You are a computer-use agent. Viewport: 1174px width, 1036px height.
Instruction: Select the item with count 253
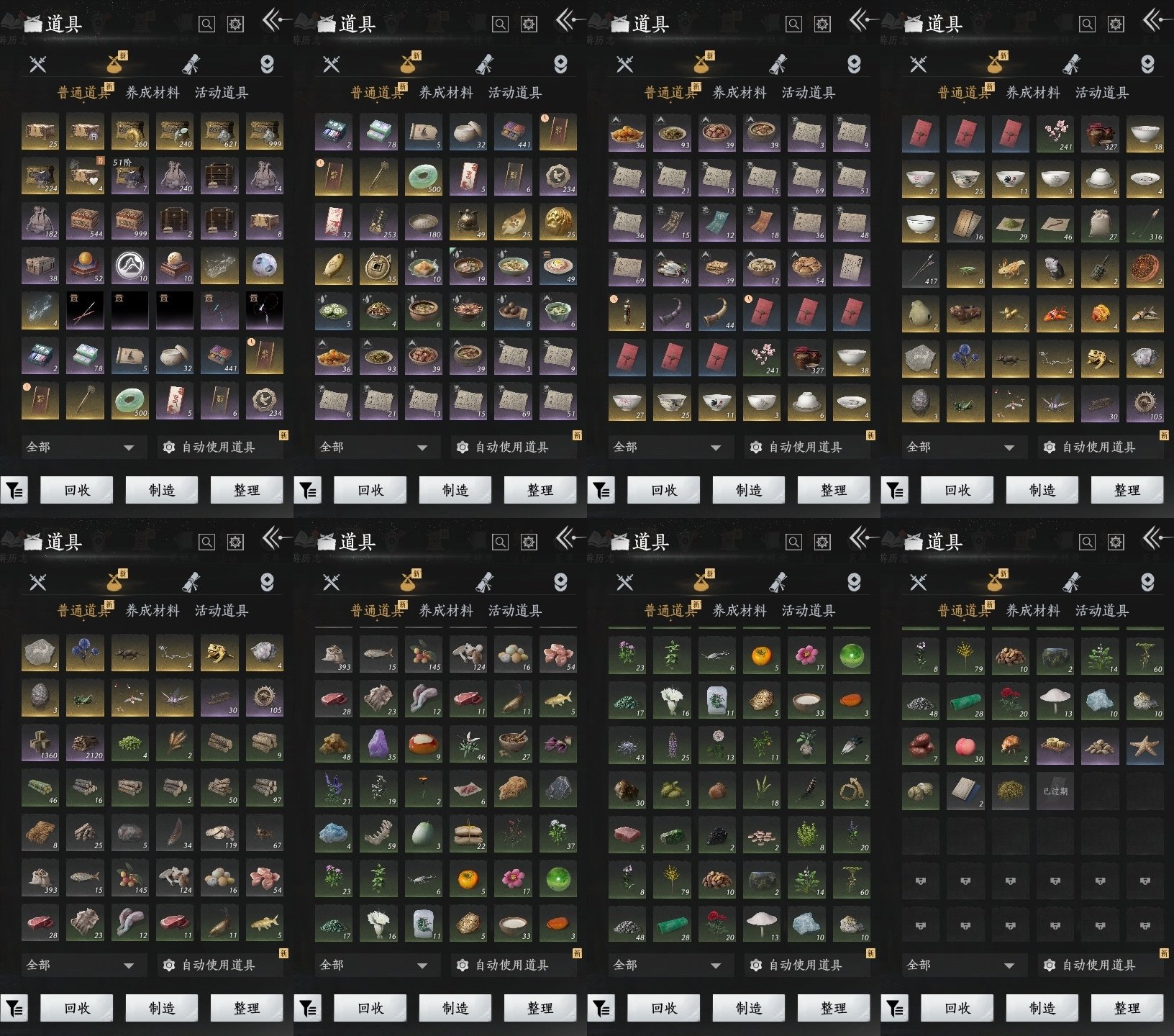click(x=379, y=222)
